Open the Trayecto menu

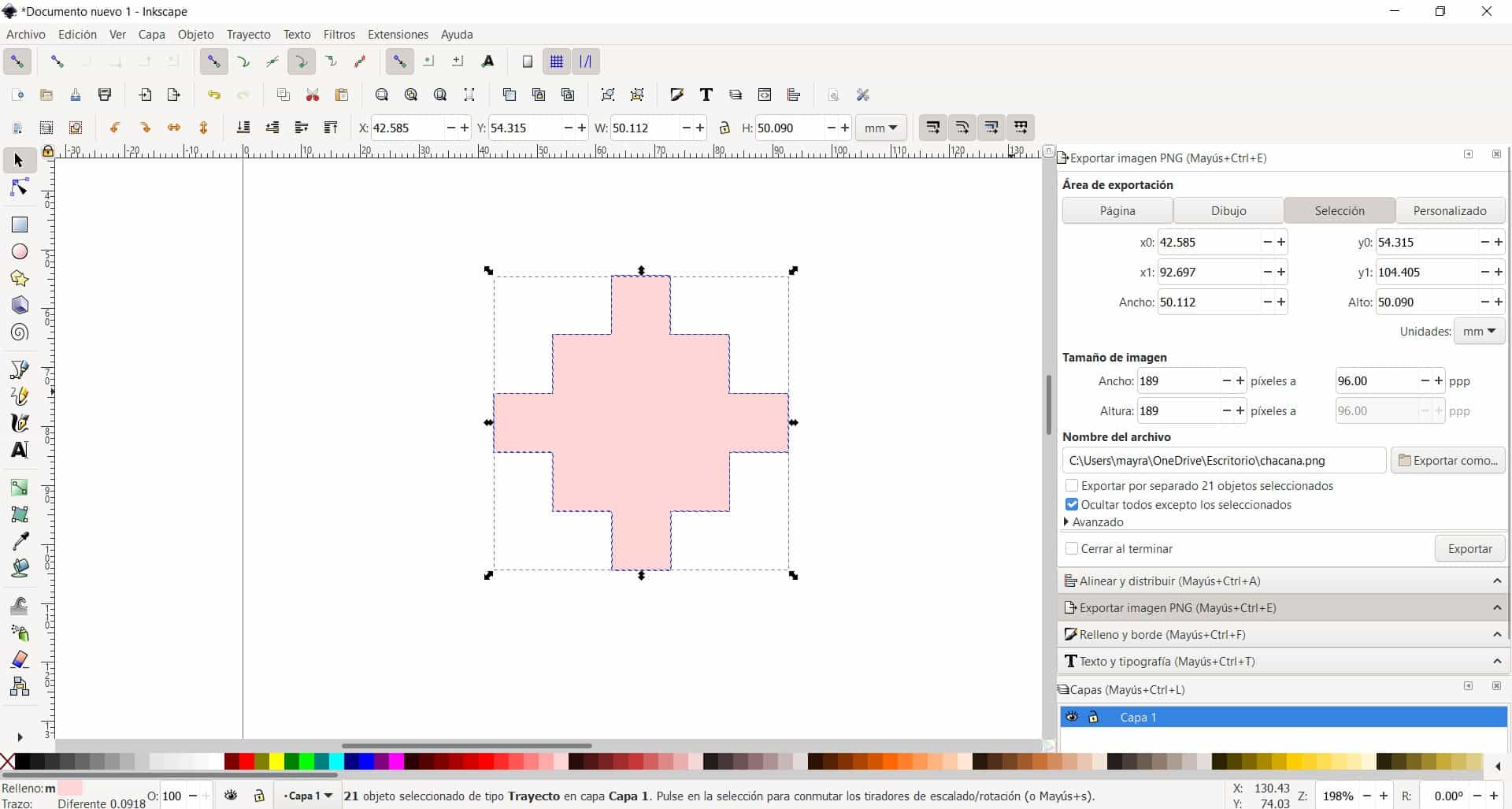pos(248,35)
